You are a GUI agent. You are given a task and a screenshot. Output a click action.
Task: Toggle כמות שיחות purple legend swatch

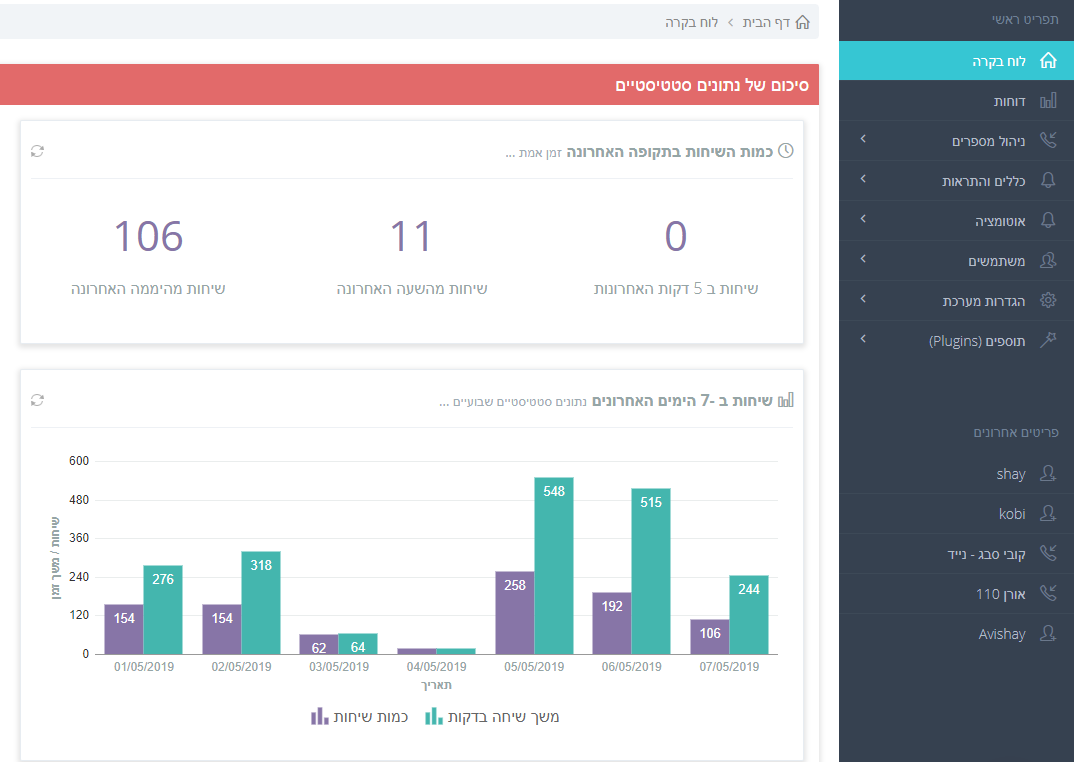pyautogui.click(x=319, y=717)
